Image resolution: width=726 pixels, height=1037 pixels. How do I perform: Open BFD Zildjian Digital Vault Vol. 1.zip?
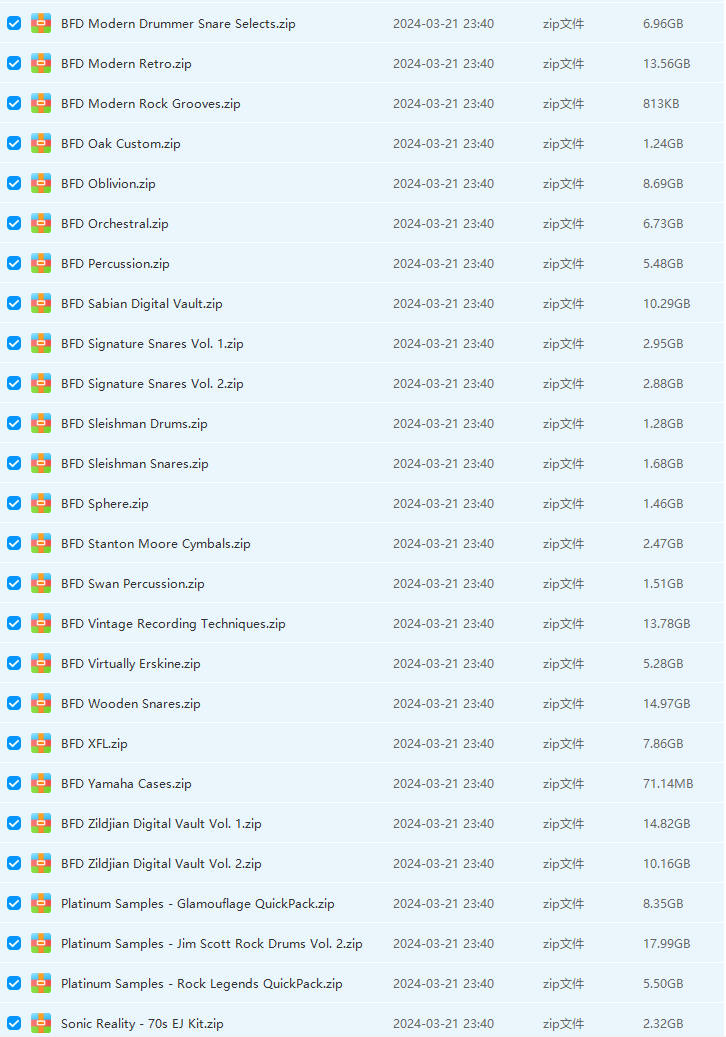coord(161,823)
